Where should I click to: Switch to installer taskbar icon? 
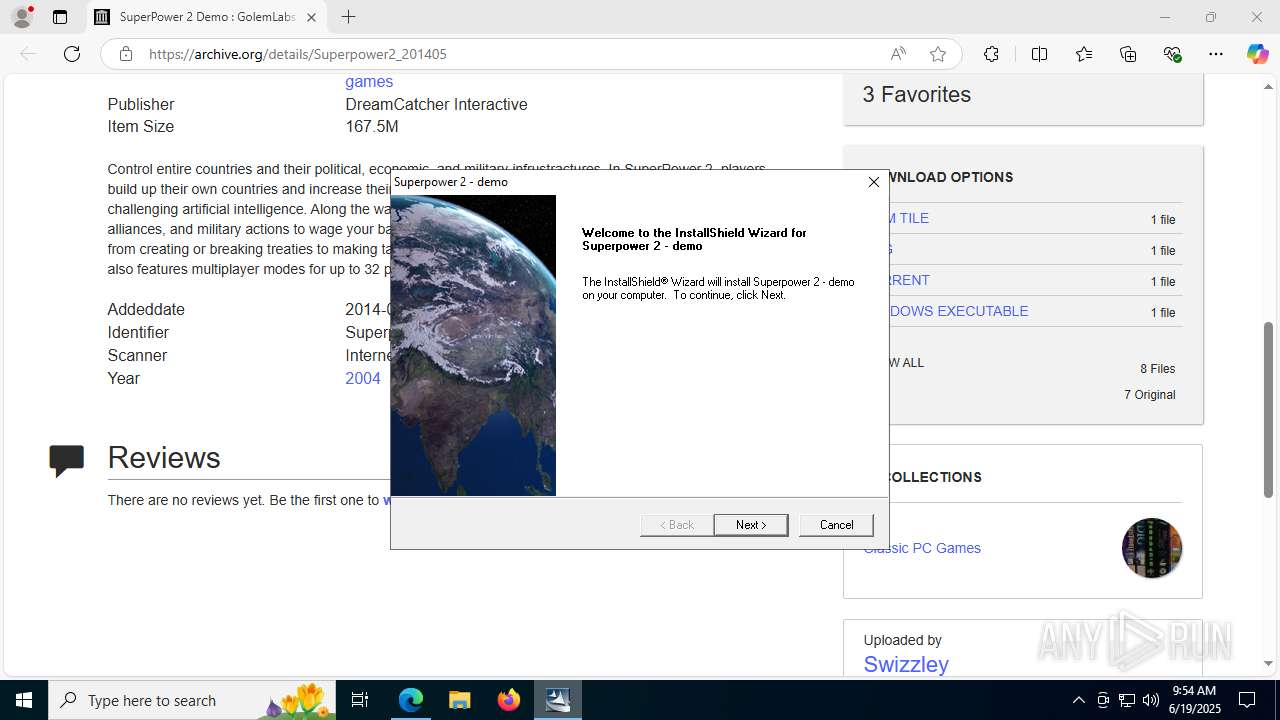coord(557,700)
